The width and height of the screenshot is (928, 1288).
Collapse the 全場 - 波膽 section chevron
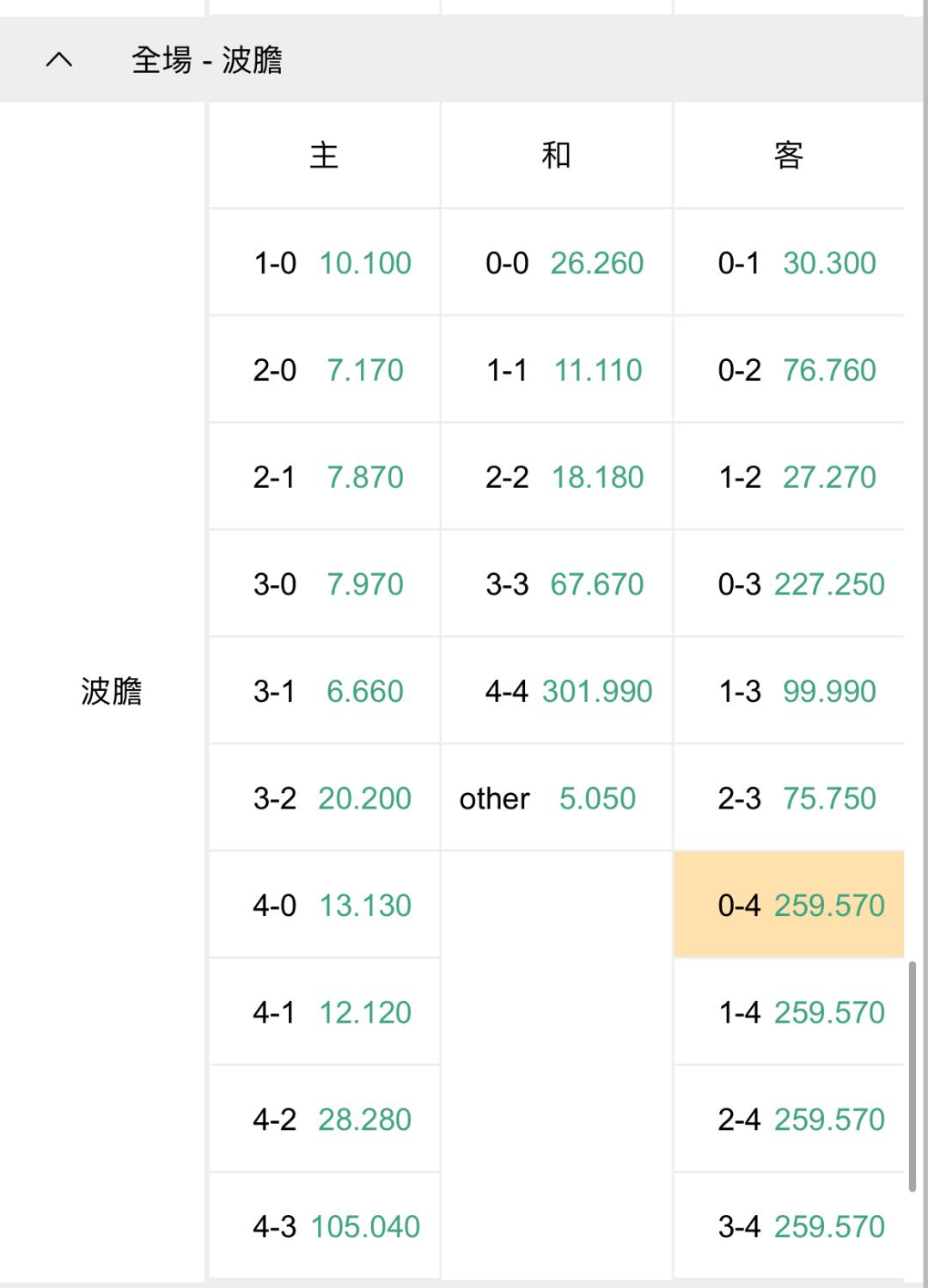[58, 60]
